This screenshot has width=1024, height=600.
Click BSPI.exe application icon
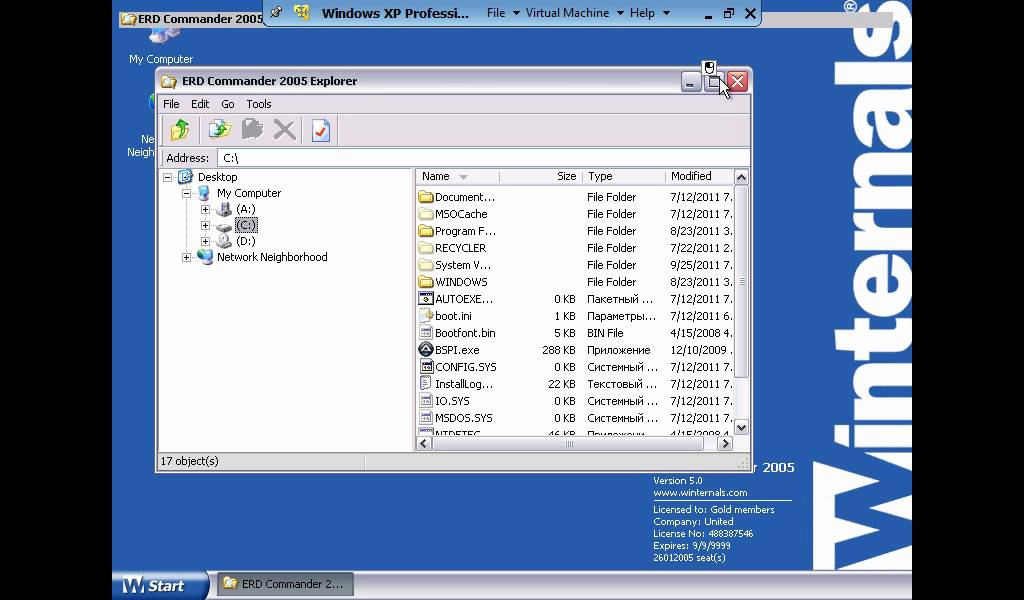(426, 350)
